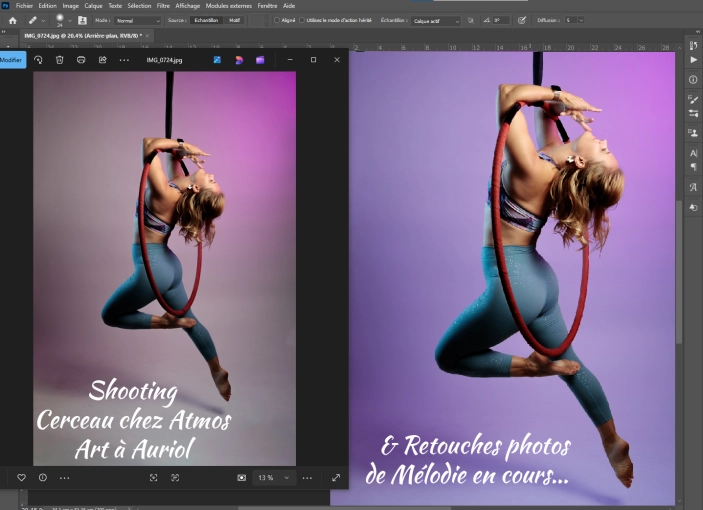Open Brush settings panel icon
Viewport: 703px width, 510px height.
693,99
